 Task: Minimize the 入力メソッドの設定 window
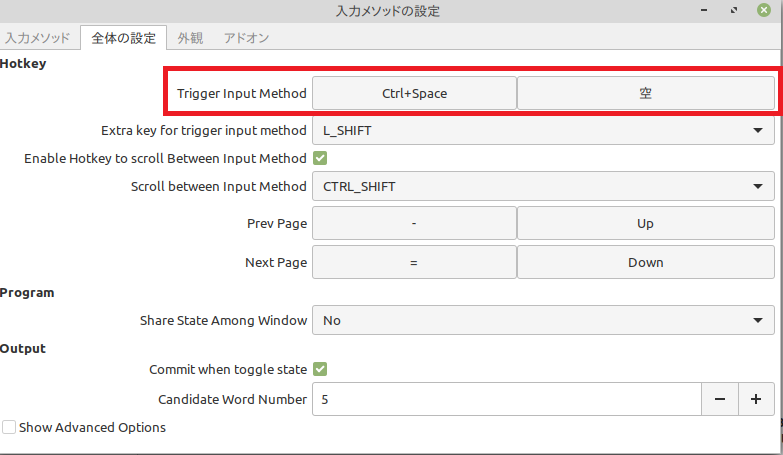click(704, 10)
